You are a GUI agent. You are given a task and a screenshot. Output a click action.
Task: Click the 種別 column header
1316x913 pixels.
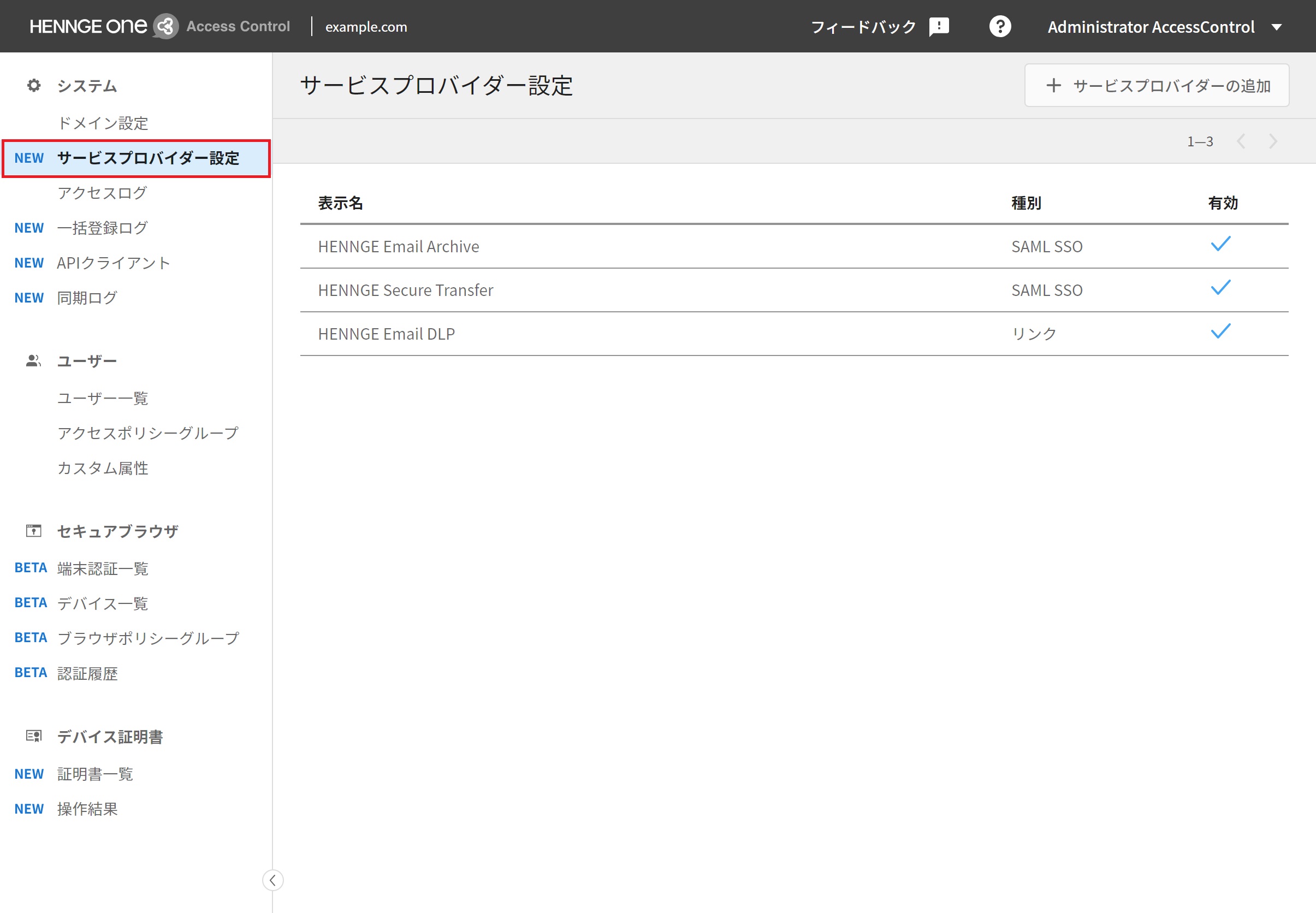pos(1026,203)
